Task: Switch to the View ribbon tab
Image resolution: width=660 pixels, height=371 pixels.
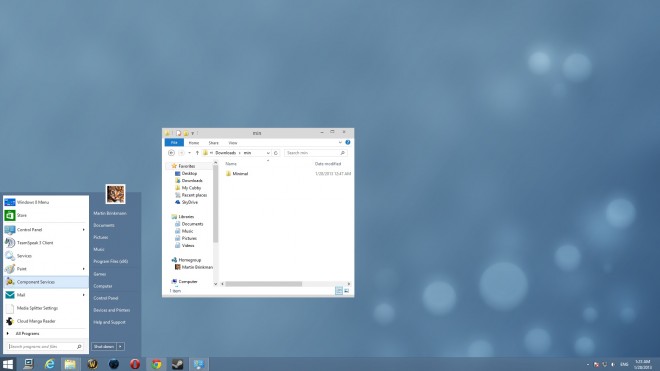Action: click(233, 143)
